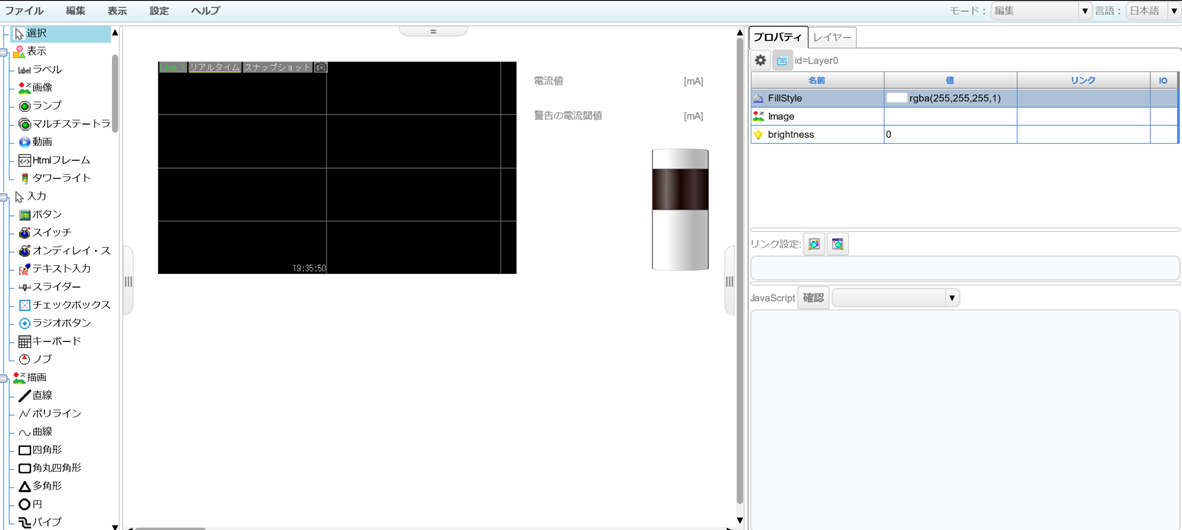The height and width of the screenshot is (530, 1182).
Task: Choose the Htmlフレーム component
Action: [x=54, y=160]
